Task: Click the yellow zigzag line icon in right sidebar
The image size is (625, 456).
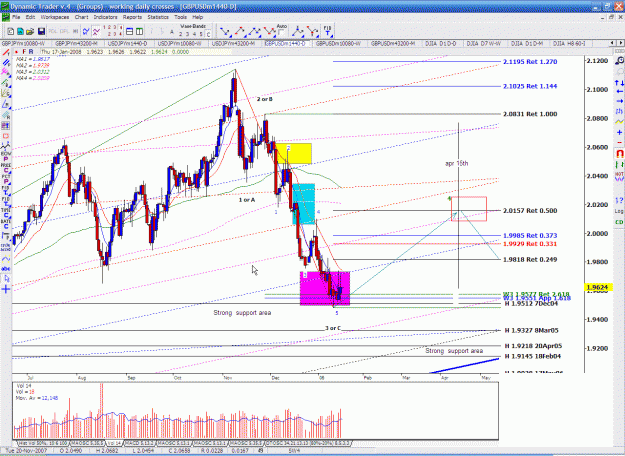Action: click(619, 122)
